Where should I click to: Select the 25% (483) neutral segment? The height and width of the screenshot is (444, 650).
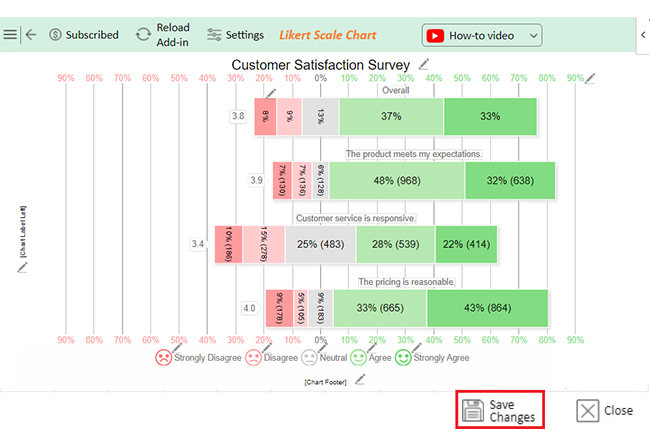point(320,244)
